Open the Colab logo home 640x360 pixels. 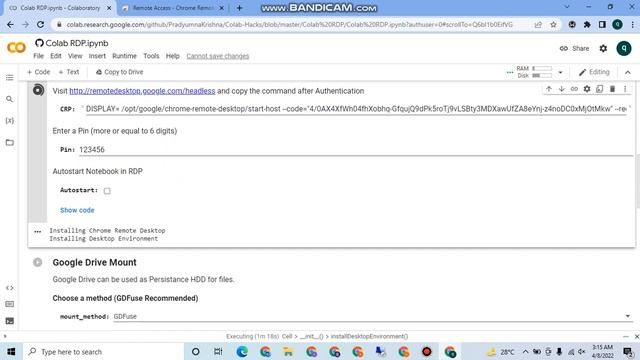pos(16,48)
